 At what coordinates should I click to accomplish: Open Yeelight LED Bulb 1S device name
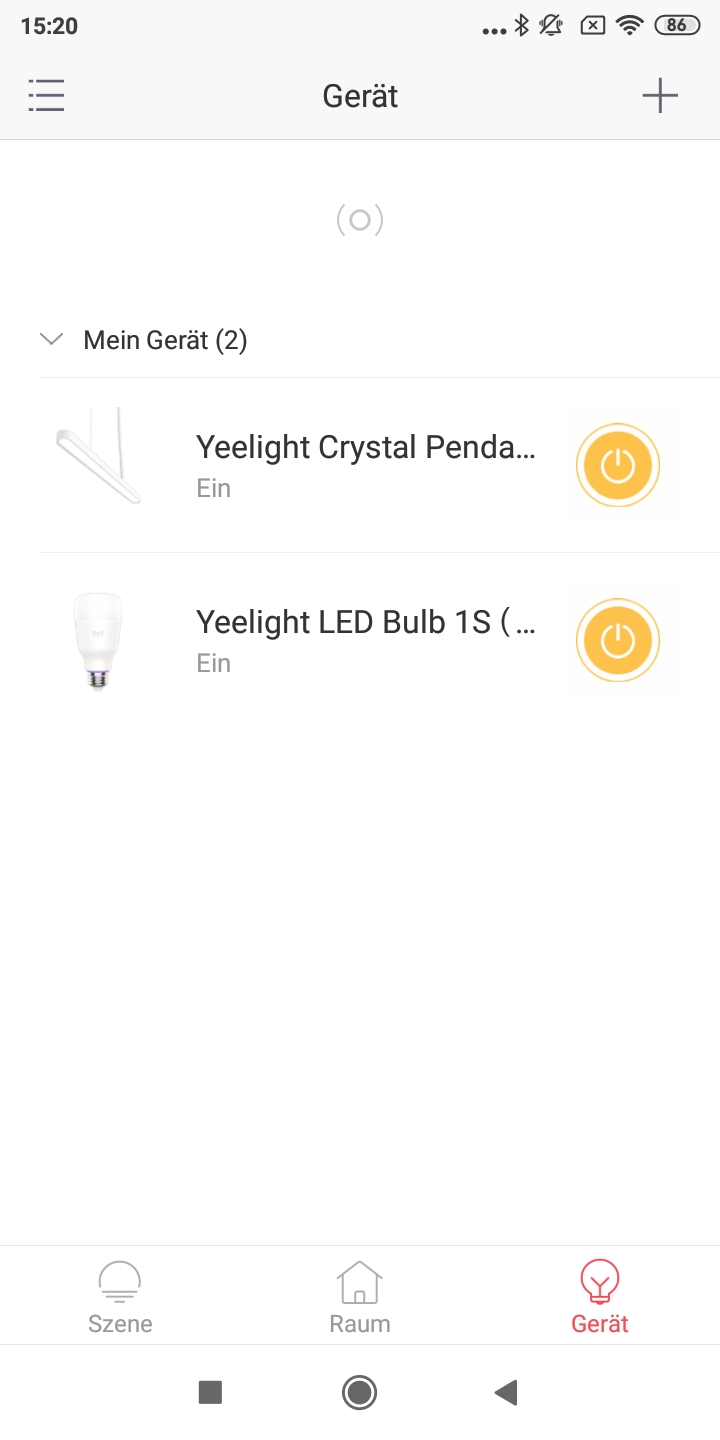tap(366, 622)
